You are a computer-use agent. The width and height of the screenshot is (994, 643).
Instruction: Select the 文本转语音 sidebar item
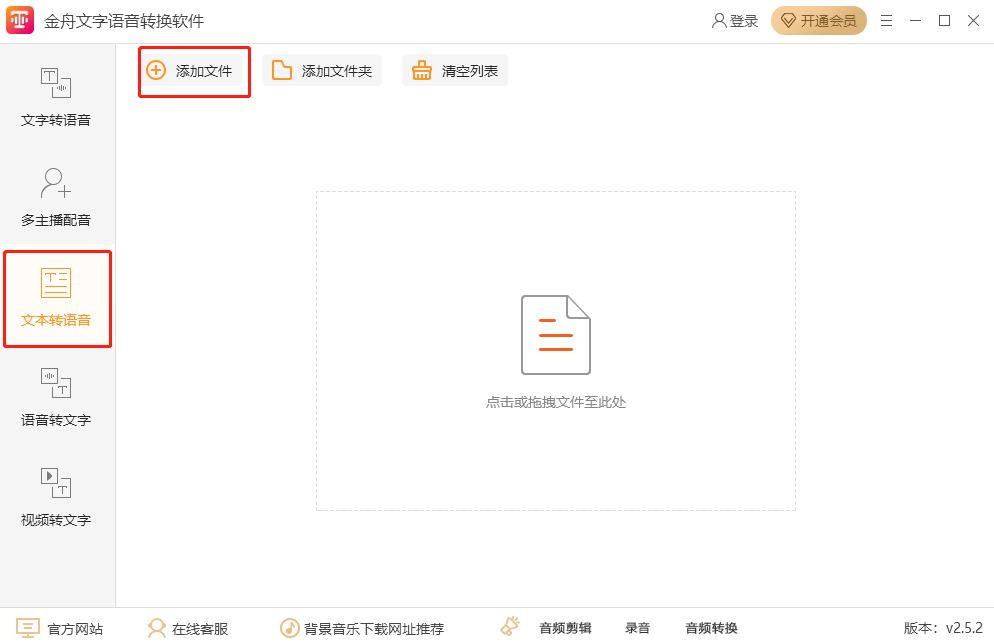pyautogui.click(x=56, y=298)
